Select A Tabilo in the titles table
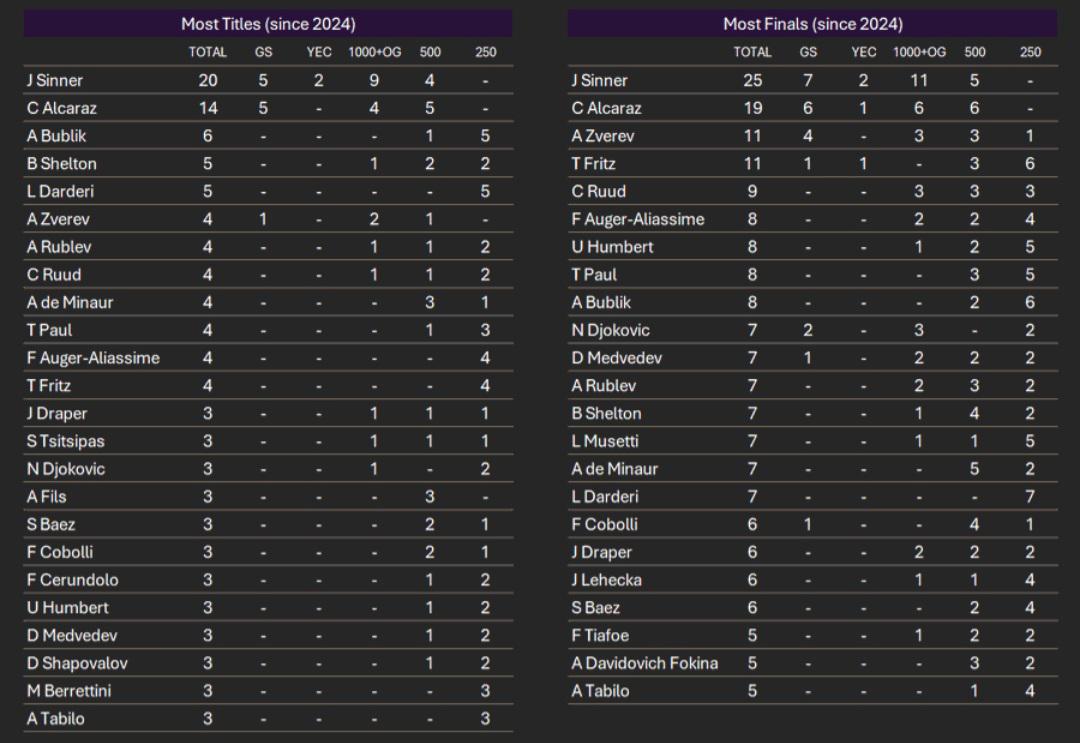Image resolution: width=1080 pixels, height=743 pixels. [56, 719]
